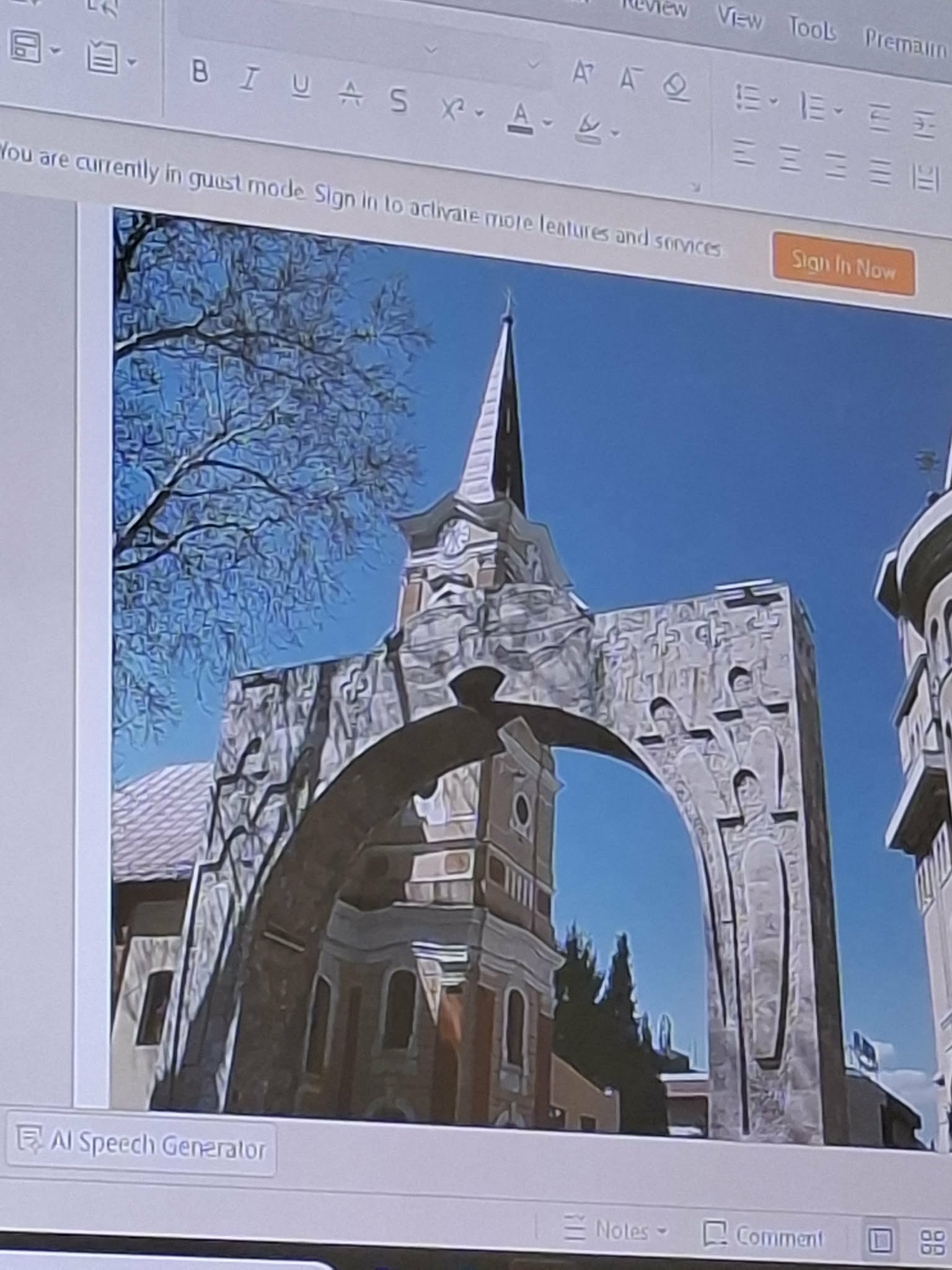Viewport: 952px width, 1270px height.
Task: Click the superscript X² icon
Action: tap(453, 109)
